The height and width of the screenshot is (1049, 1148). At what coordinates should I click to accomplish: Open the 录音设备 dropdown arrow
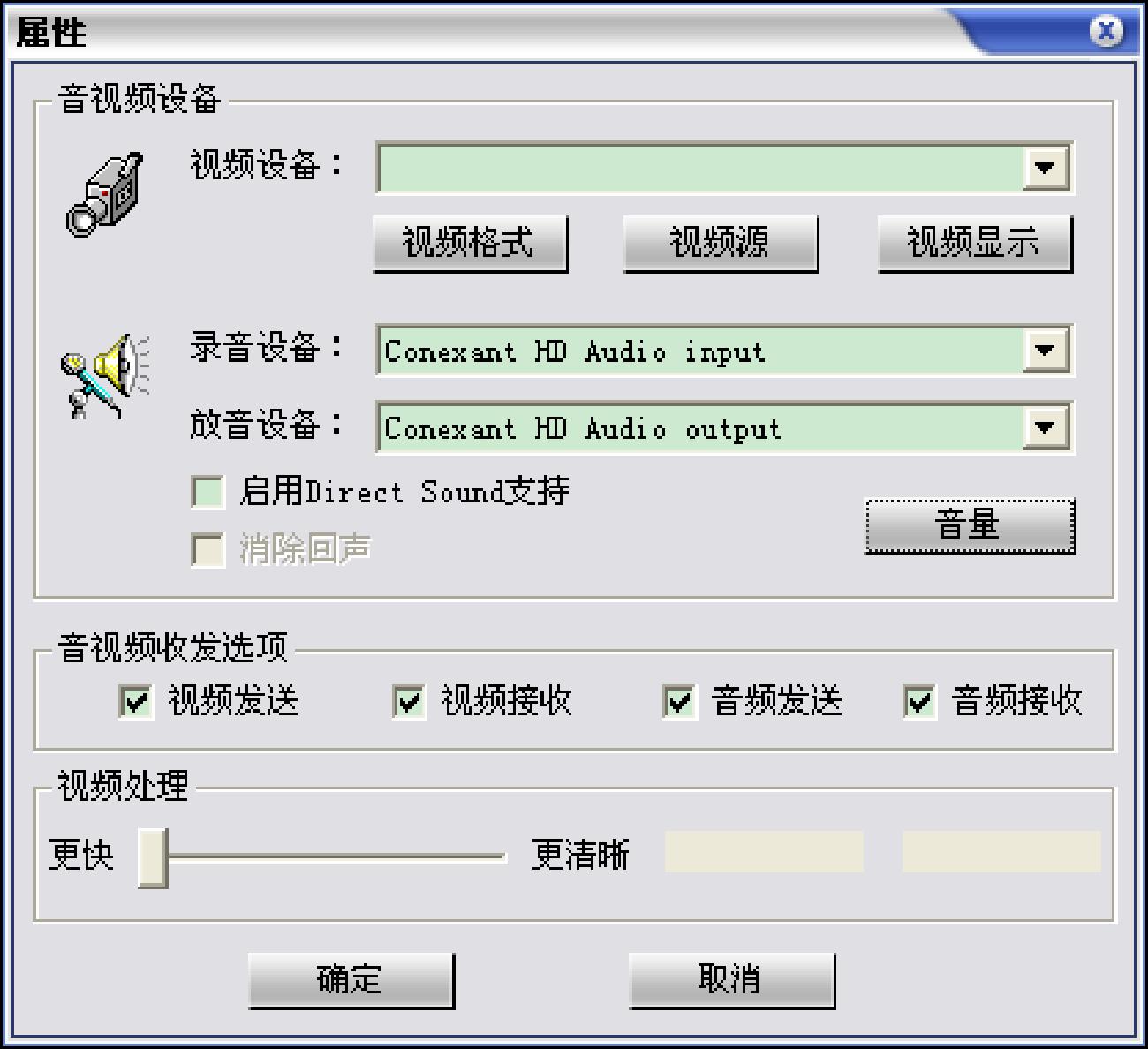tap(1046, 351)
